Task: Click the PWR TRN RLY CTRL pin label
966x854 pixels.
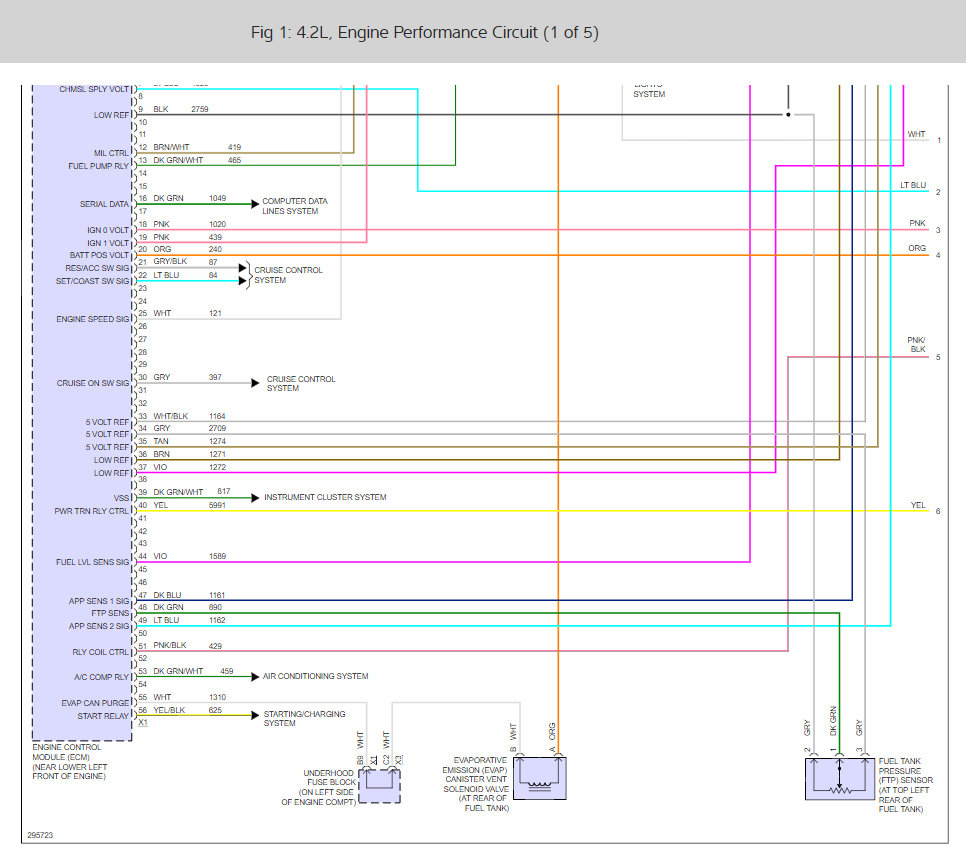Action: [x=91, y=511]
